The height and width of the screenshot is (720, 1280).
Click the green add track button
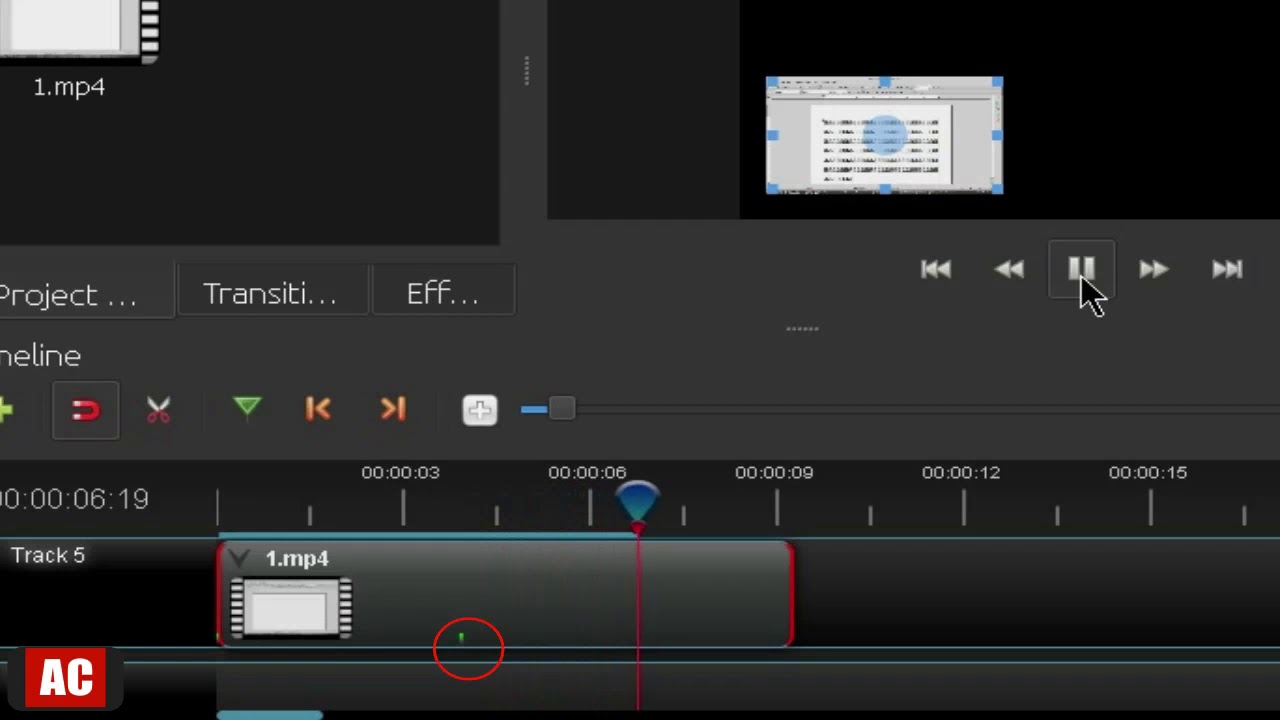pos(5,410)
